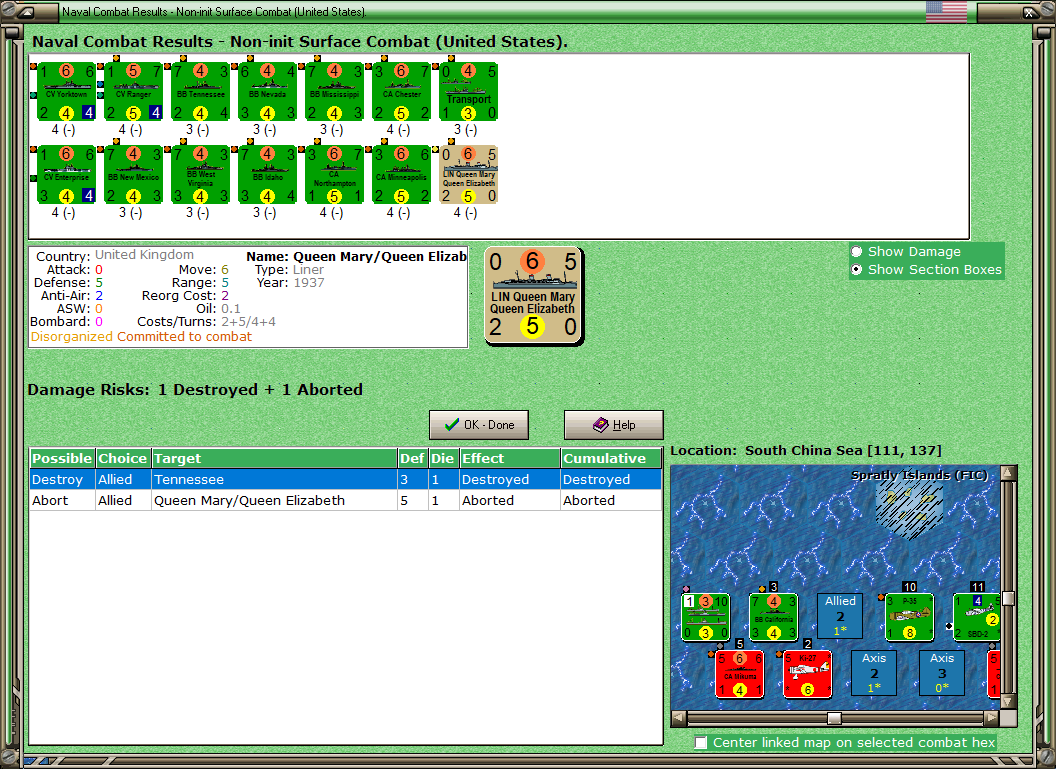Select the Ki-27 aircraft counter on map
1056x769 pixels.
pyautogui.click(x=807, y=674)
